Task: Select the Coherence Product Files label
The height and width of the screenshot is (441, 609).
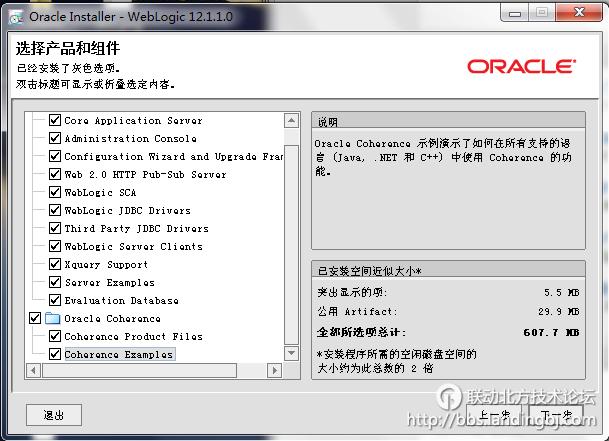Action: tap(133, 336)
